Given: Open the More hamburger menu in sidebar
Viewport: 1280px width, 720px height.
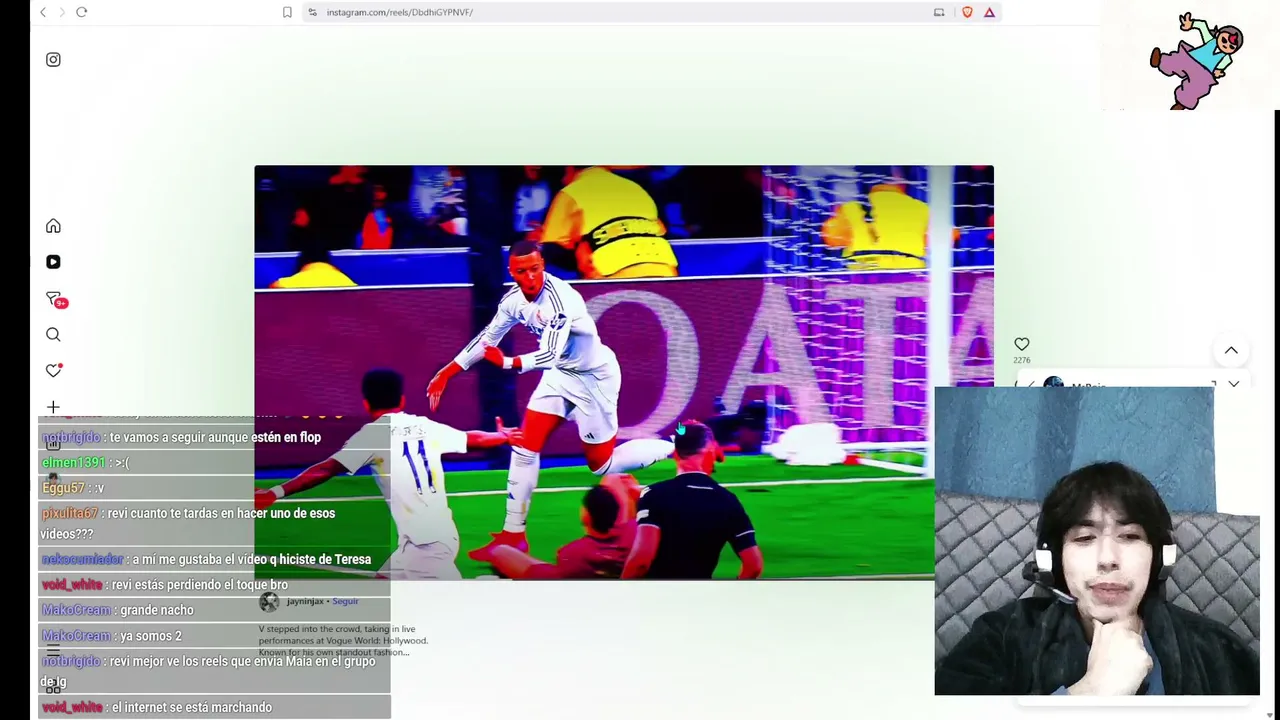Looking at the screenshot, I should (53, 651).
